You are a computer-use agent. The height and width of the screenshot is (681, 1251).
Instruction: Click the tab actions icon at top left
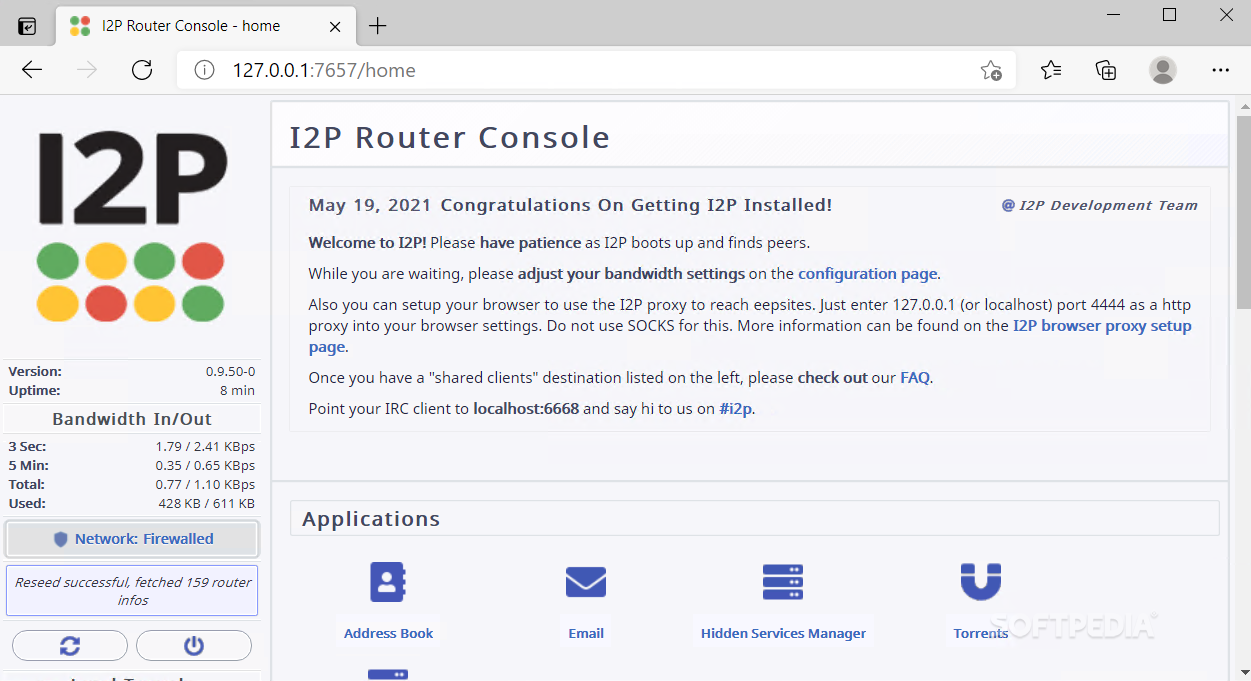pyautogui.click(x=28, y=26)
